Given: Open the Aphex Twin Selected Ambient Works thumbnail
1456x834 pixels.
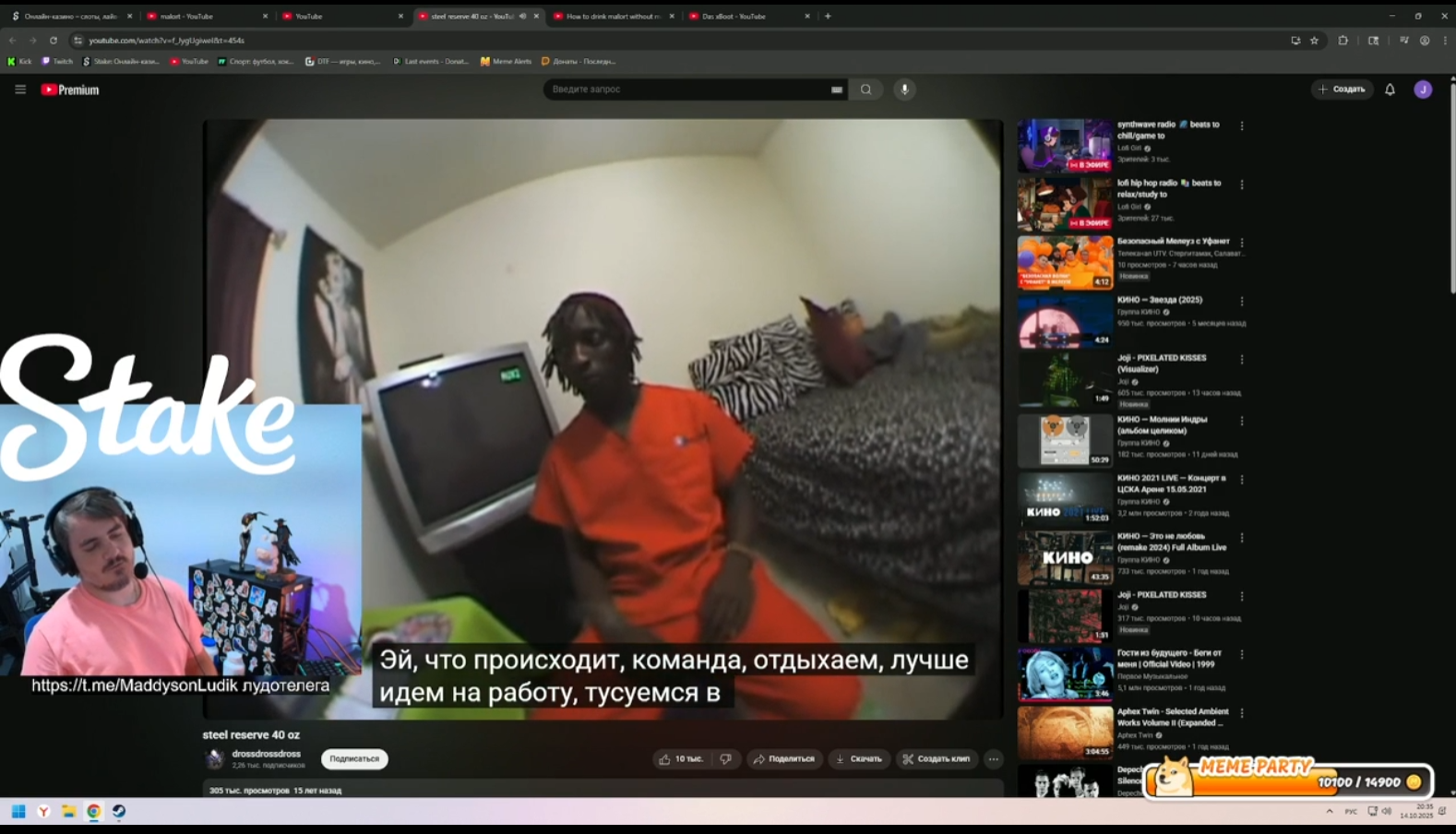Looking at the screenshot, I should point(1065,733).
